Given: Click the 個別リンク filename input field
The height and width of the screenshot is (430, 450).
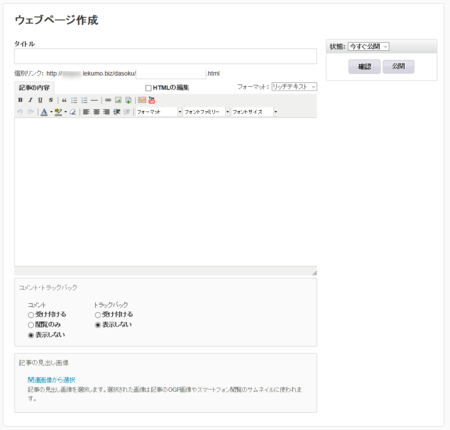Looking at the screenshot, I should coord(171,73).
